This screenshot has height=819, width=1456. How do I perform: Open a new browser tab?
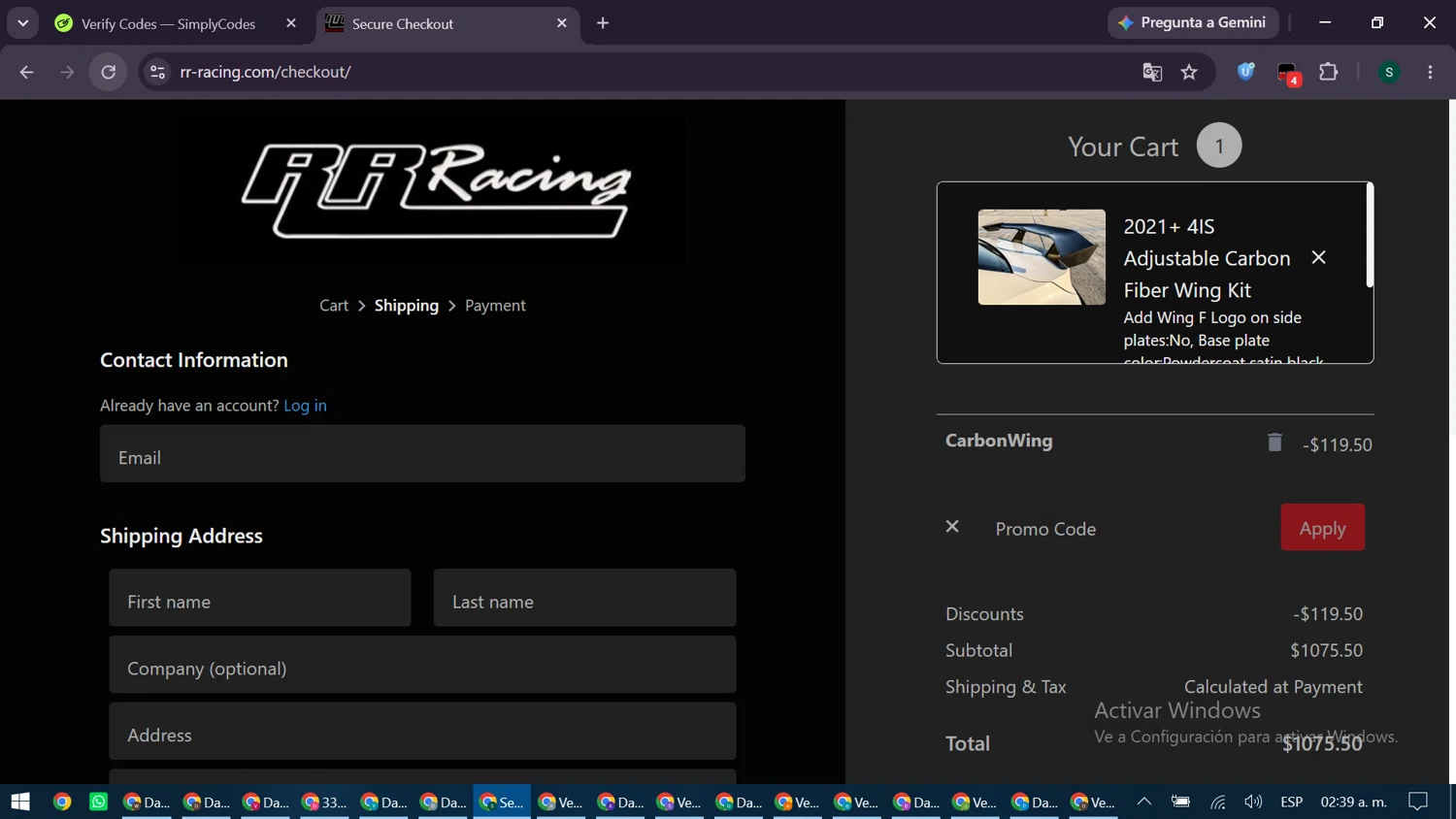pyautogui.click(x=603, y=23)
